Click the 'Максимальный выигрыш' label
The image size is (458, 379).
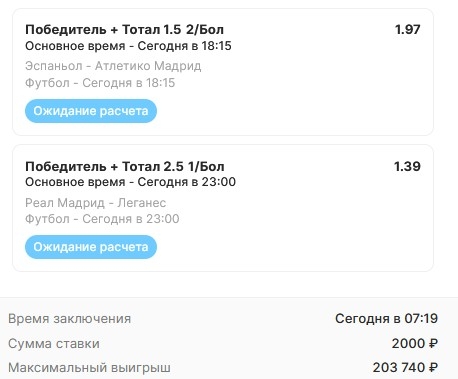click(x=89, y=368)
